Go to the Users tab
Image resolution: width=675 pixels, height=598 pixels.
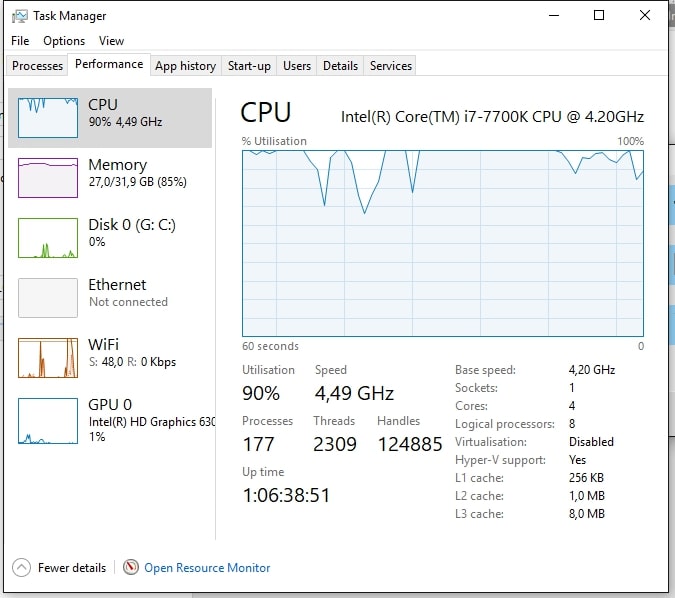[297, 66]
